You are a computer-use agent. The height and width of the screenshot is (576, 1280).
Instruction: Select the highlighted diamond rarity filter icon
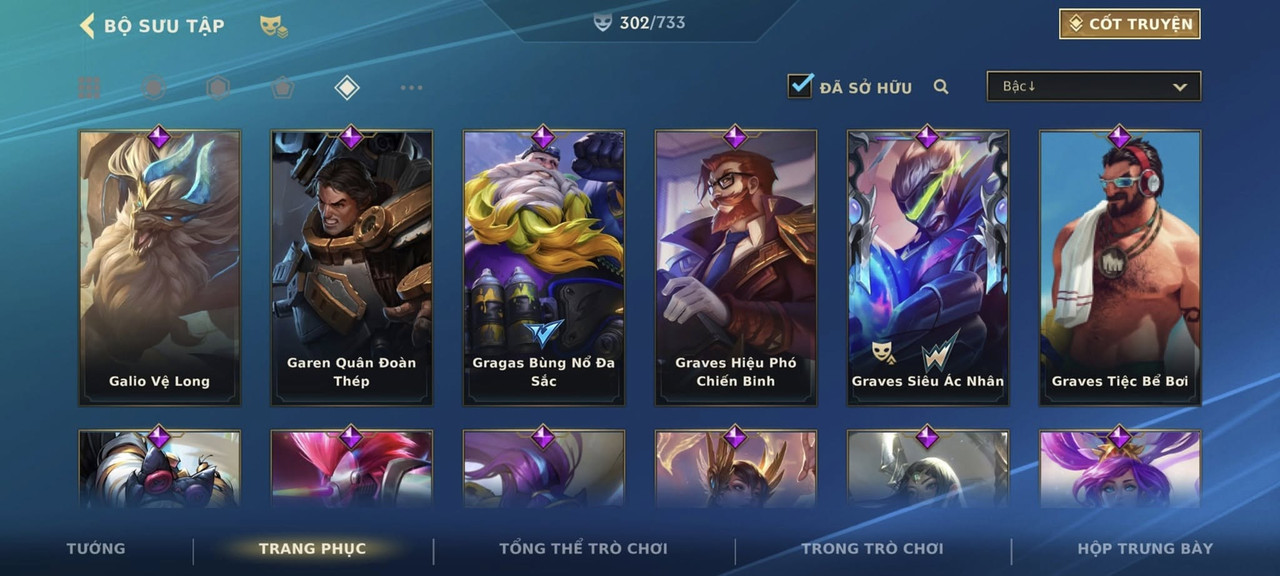click(346, 88)
